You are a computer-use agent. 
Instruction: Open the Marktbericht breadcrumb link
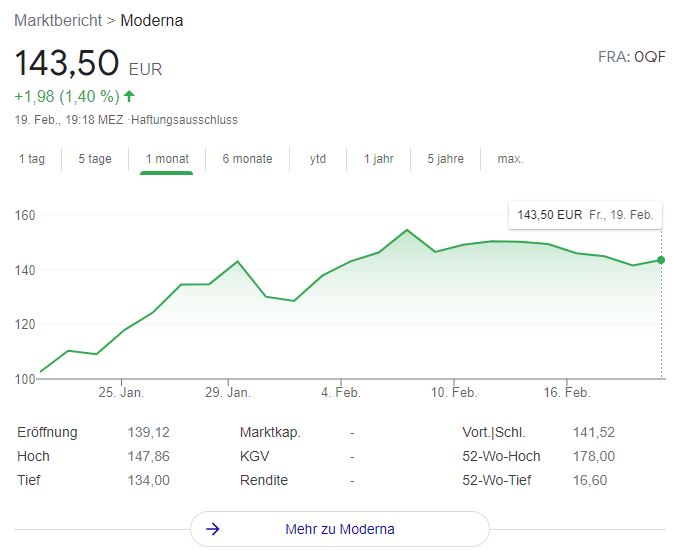58,20
